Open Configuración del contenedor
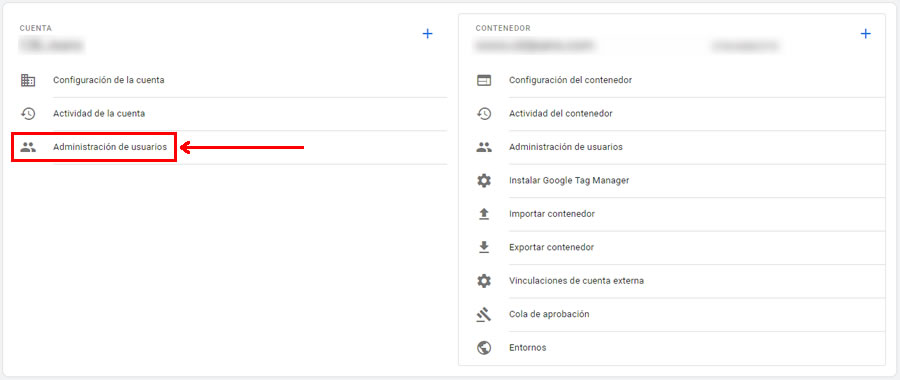The image size is (900, 380). [x=571, y=80]
